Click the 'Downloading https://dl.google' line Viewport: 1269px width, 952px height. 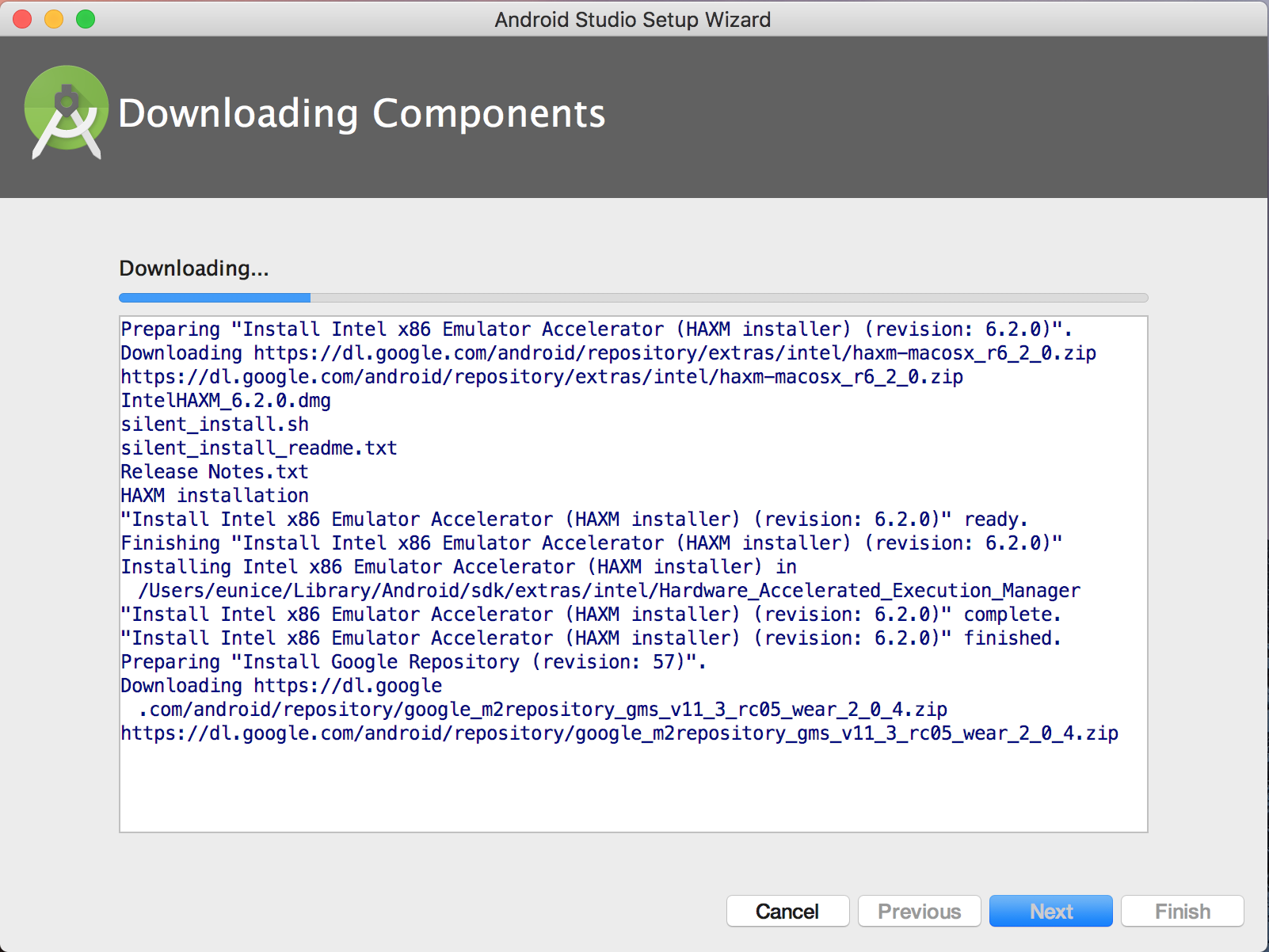click(281, 686)
